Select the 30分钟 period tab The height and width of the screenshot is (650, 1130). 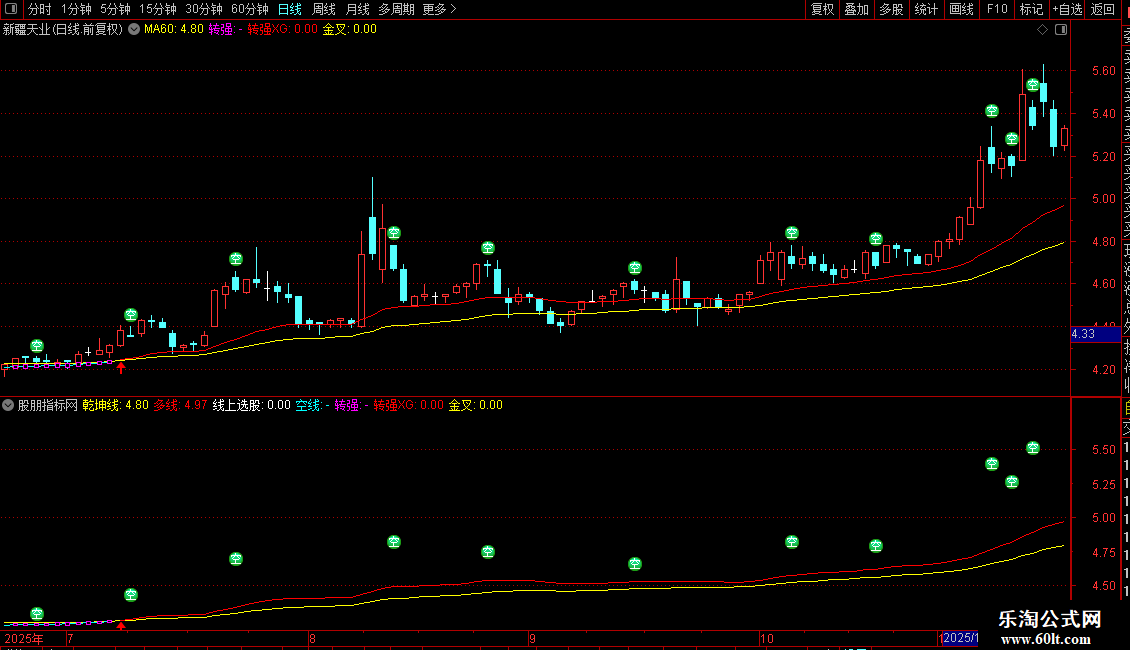click(204, 9)
